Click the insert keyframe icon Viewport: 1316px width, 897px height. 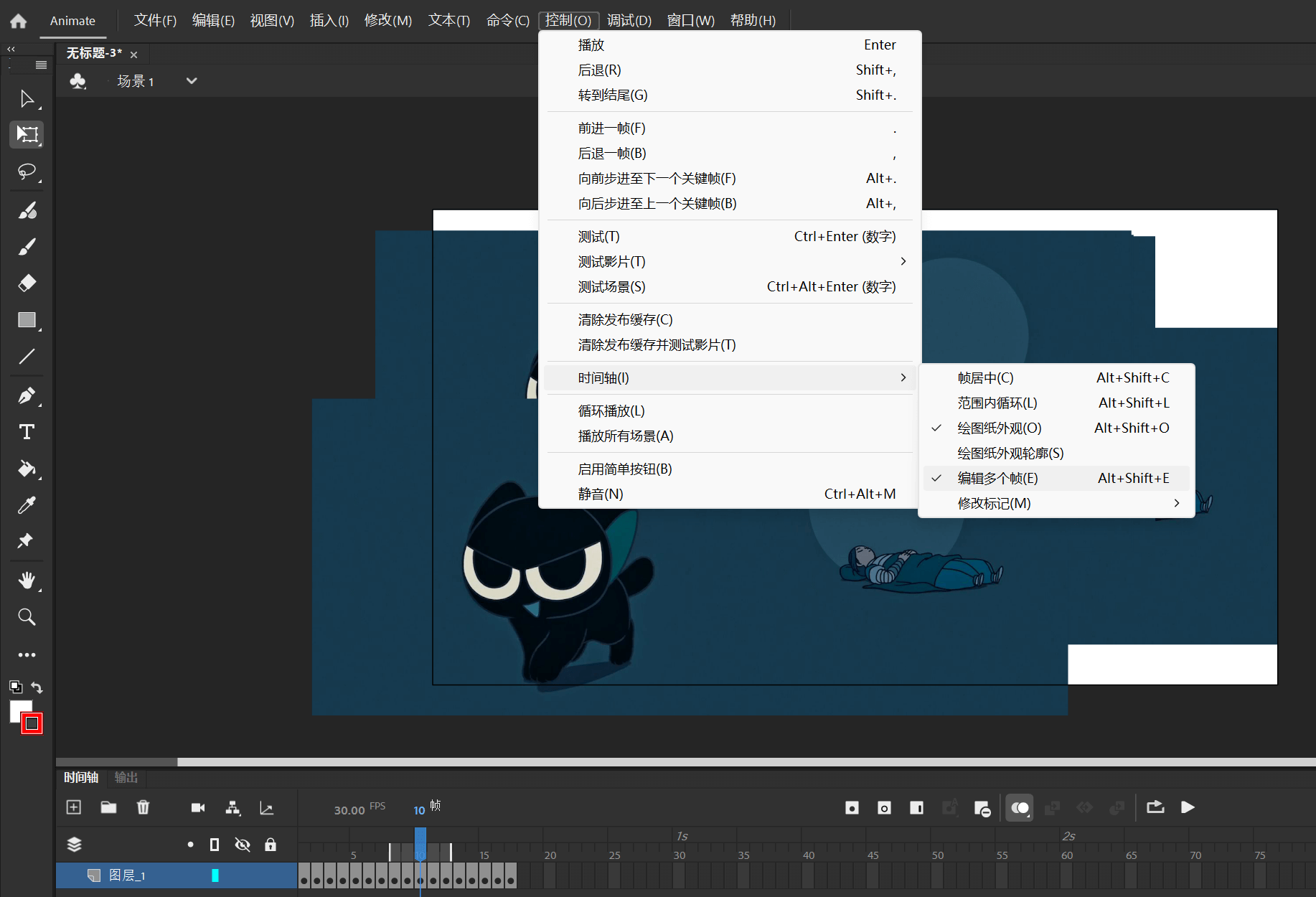[852, 808]
